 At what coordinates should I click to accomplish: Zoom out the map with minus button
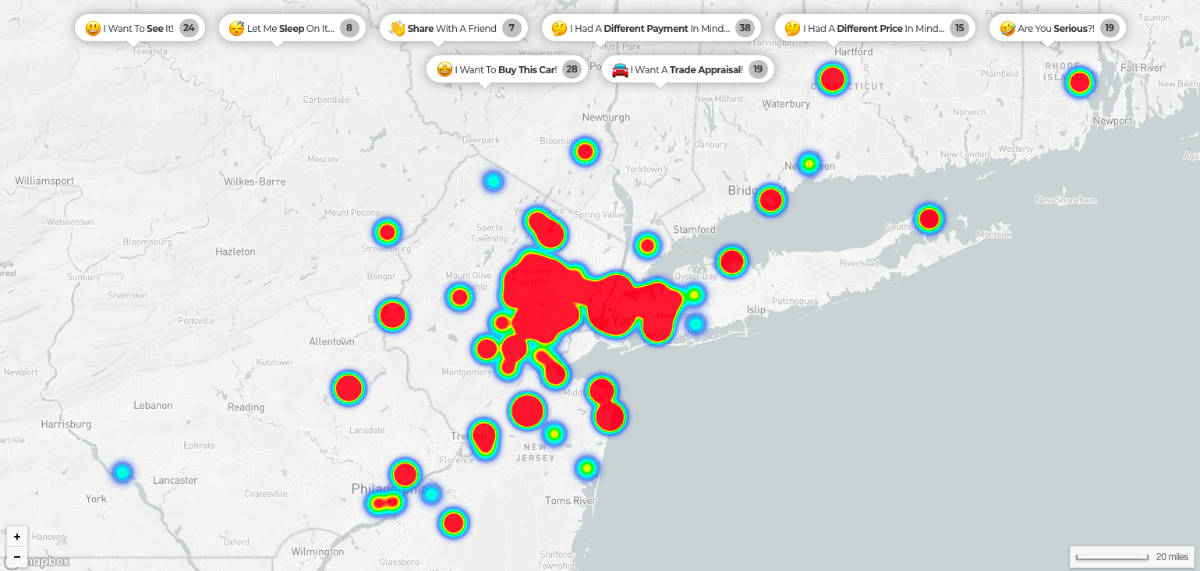coord(17,556)
